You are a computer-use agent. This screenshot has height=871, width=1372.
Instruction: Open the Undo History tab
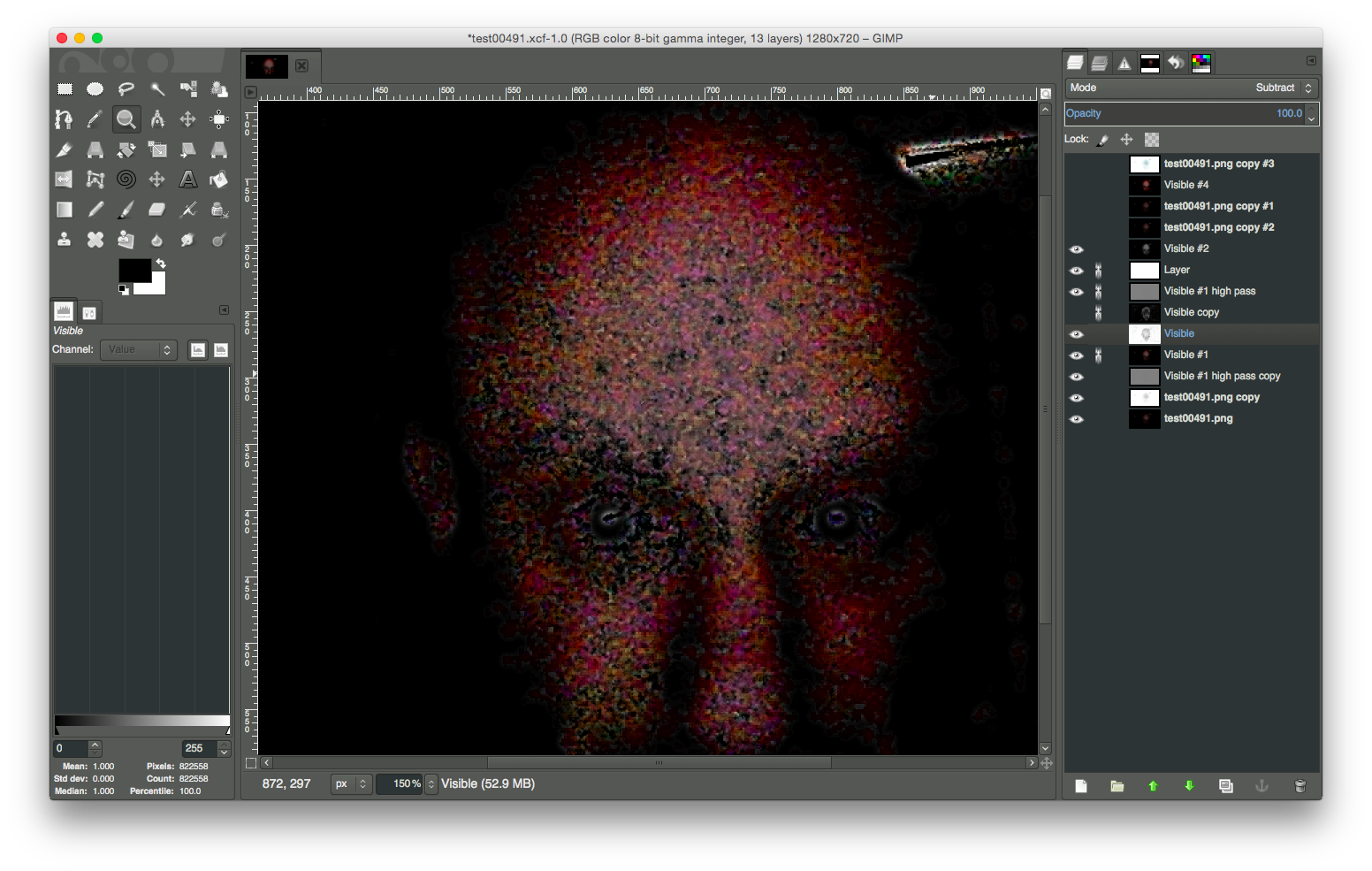coord(1175,63)
